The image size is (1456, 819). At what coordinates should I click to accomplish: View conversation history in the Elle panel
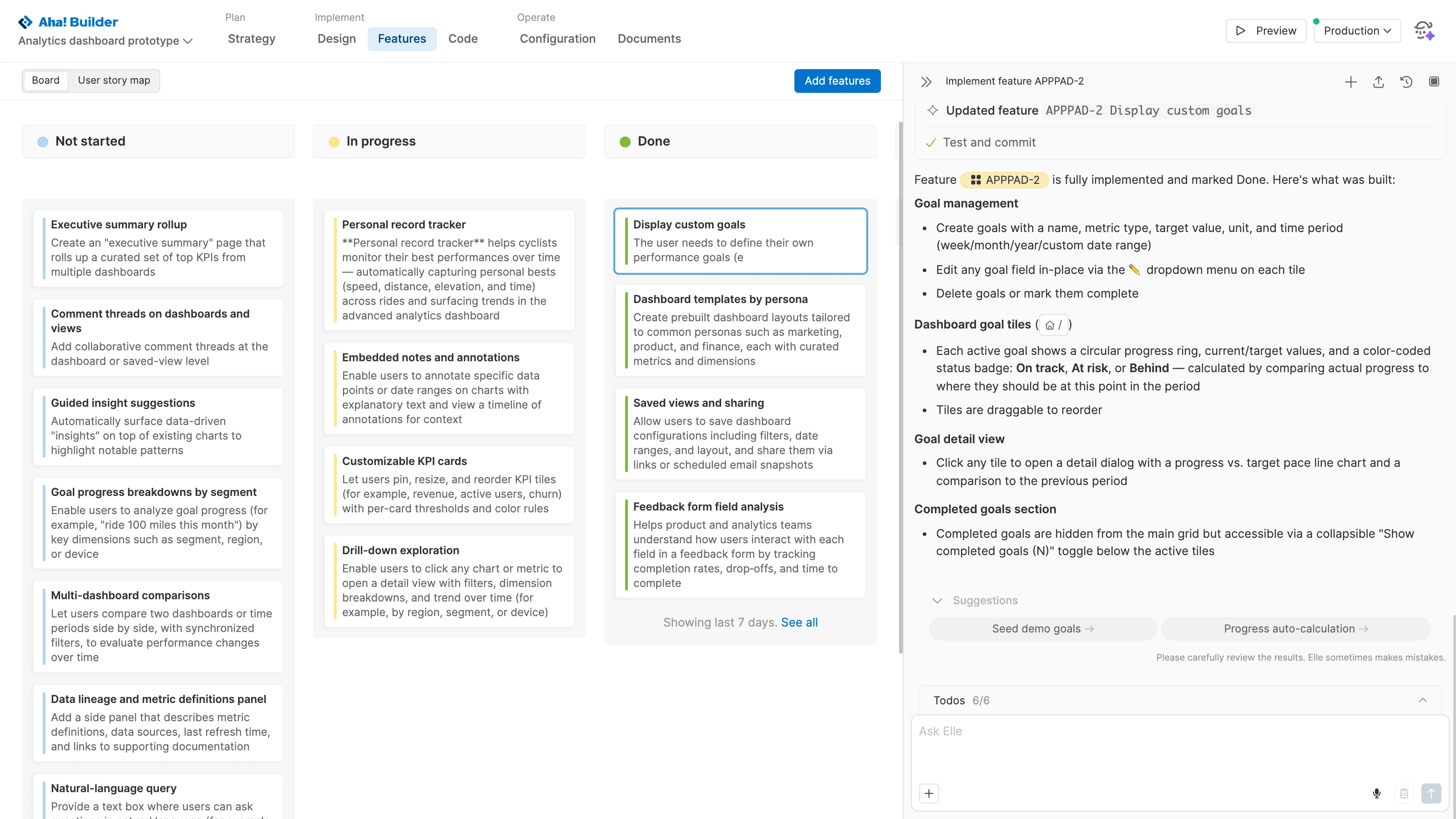(1406, 82)
